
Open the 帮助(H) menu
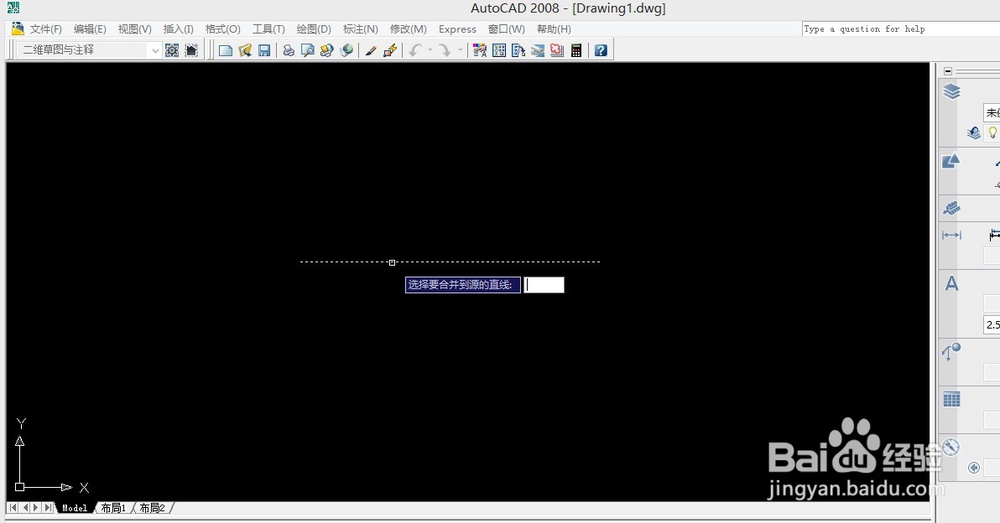tap(554, 29)
